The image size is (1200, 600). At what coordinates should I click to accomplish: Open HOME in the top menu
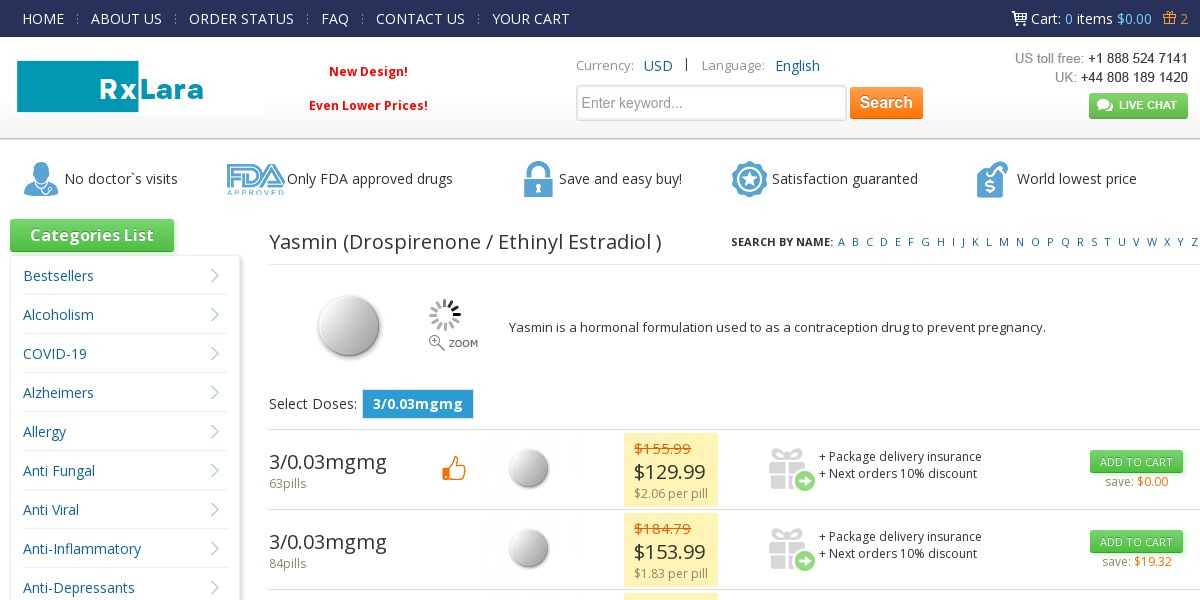pos(43,19)
